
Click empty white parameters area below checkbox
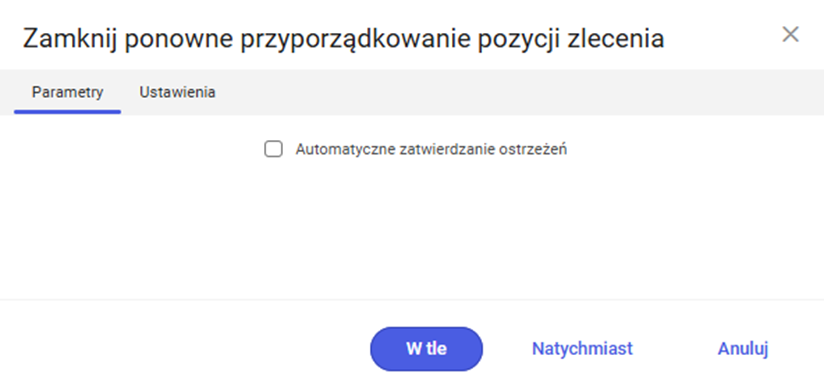(412, 226)
